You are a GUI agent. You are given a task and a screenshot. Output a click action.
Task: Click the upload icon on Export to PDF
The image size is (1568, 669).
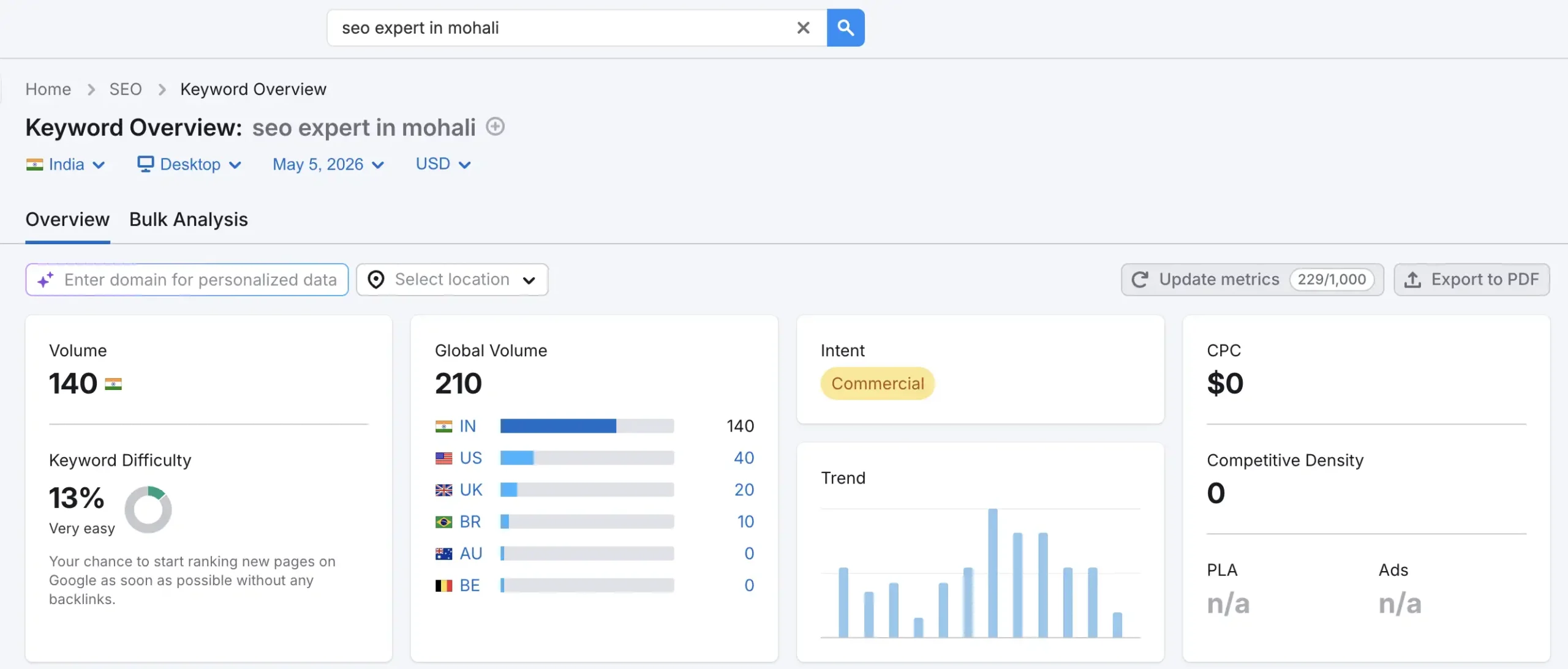click(x=1412, y=280)
